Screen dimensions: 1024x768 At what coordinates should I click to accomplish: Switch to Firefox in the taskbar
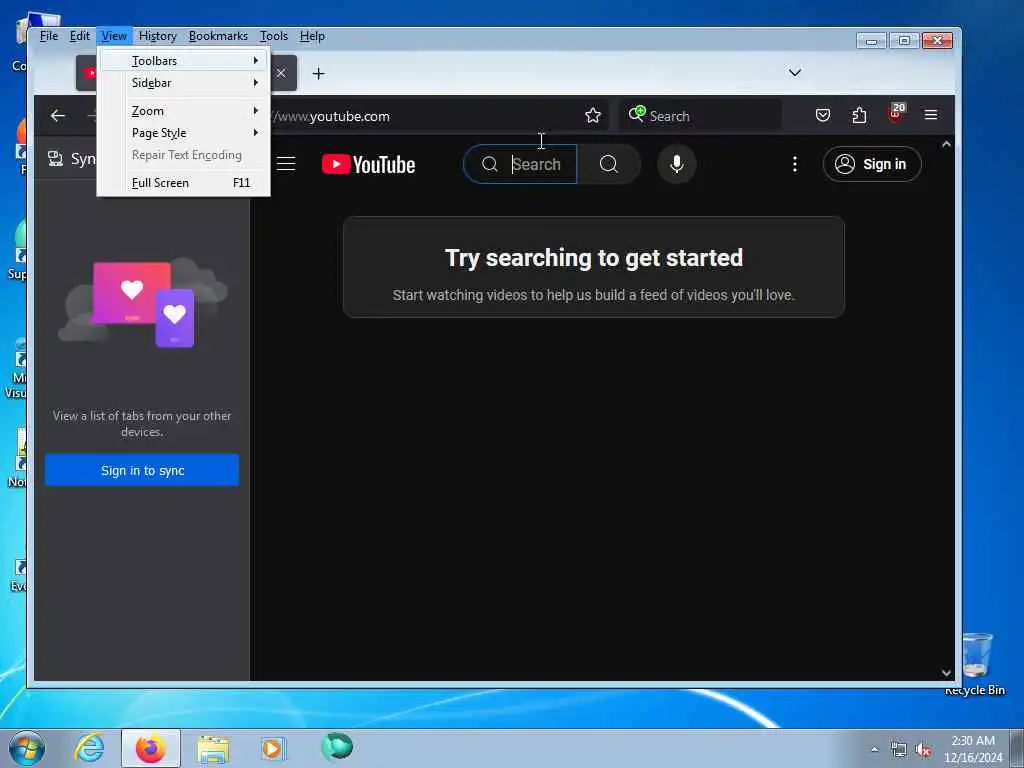click(x=150, y=748)
